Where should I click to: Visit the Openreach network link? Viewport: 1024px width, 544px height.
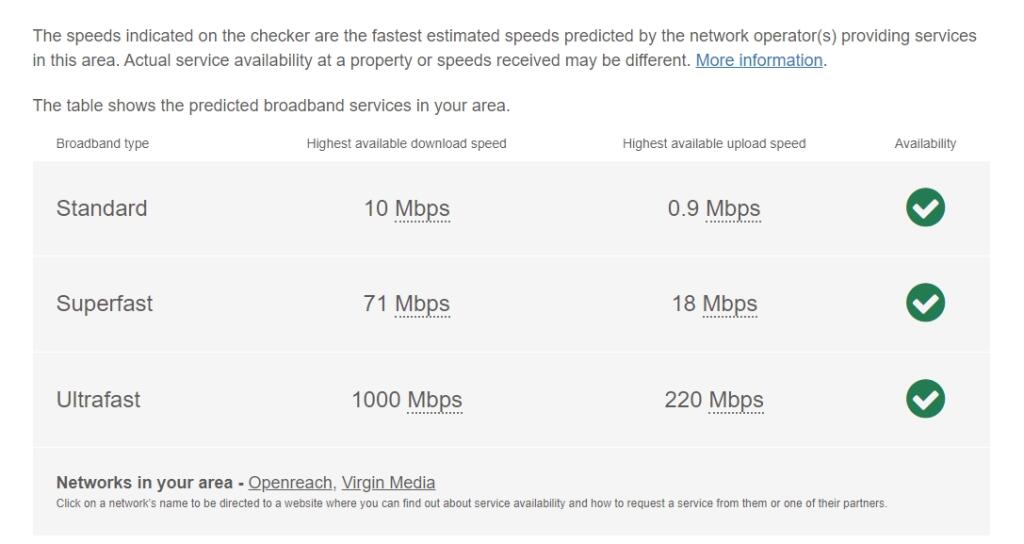pos(290,482)
